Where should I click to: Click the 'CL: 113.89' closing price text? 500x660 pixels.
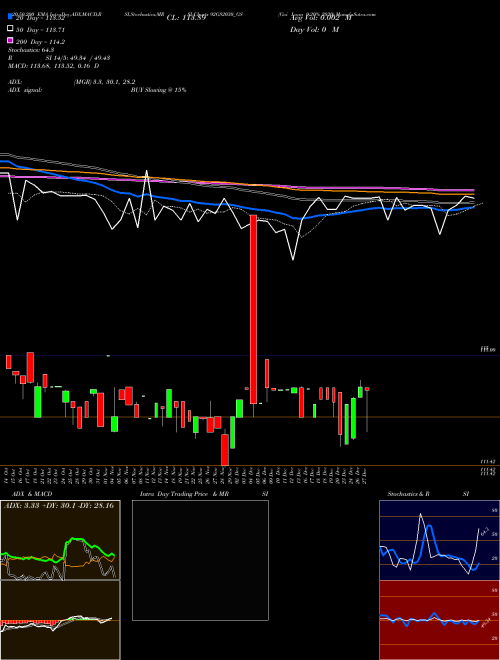(186, 18)
